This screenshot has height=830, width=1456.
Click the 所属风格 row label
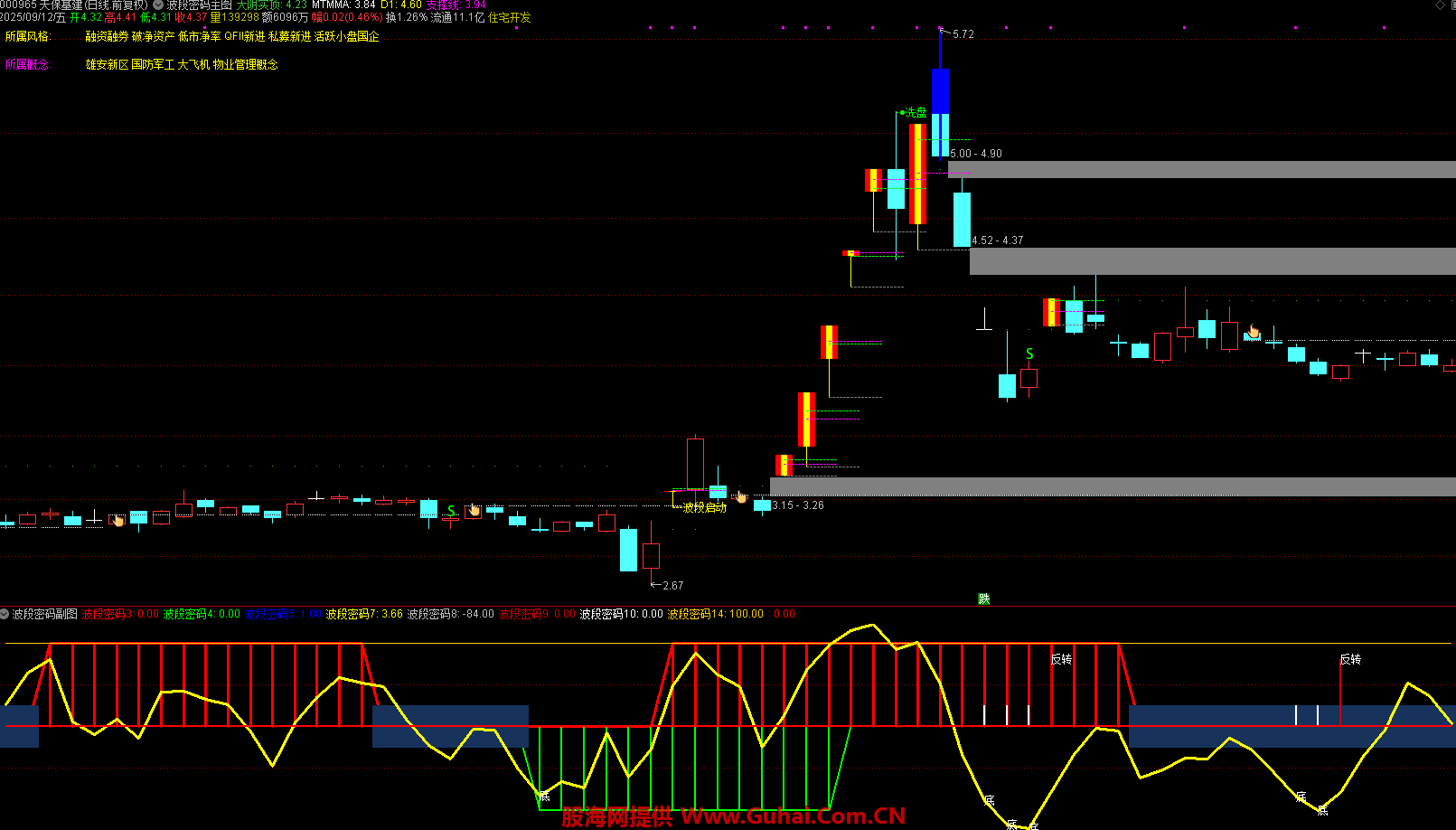[28, 36]
